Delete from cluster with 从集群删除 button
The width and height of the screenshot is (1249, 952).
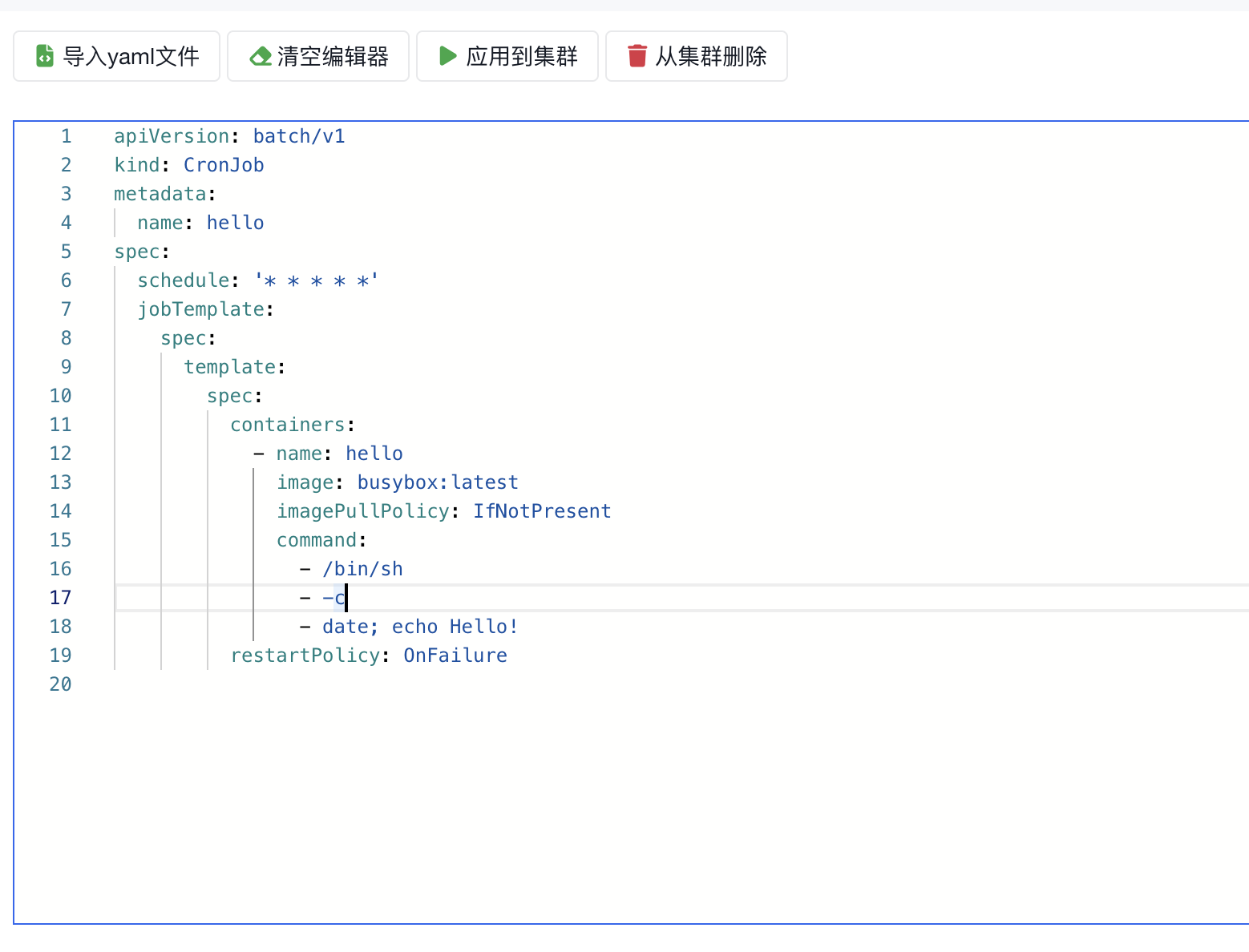click(x=697, y=56)
